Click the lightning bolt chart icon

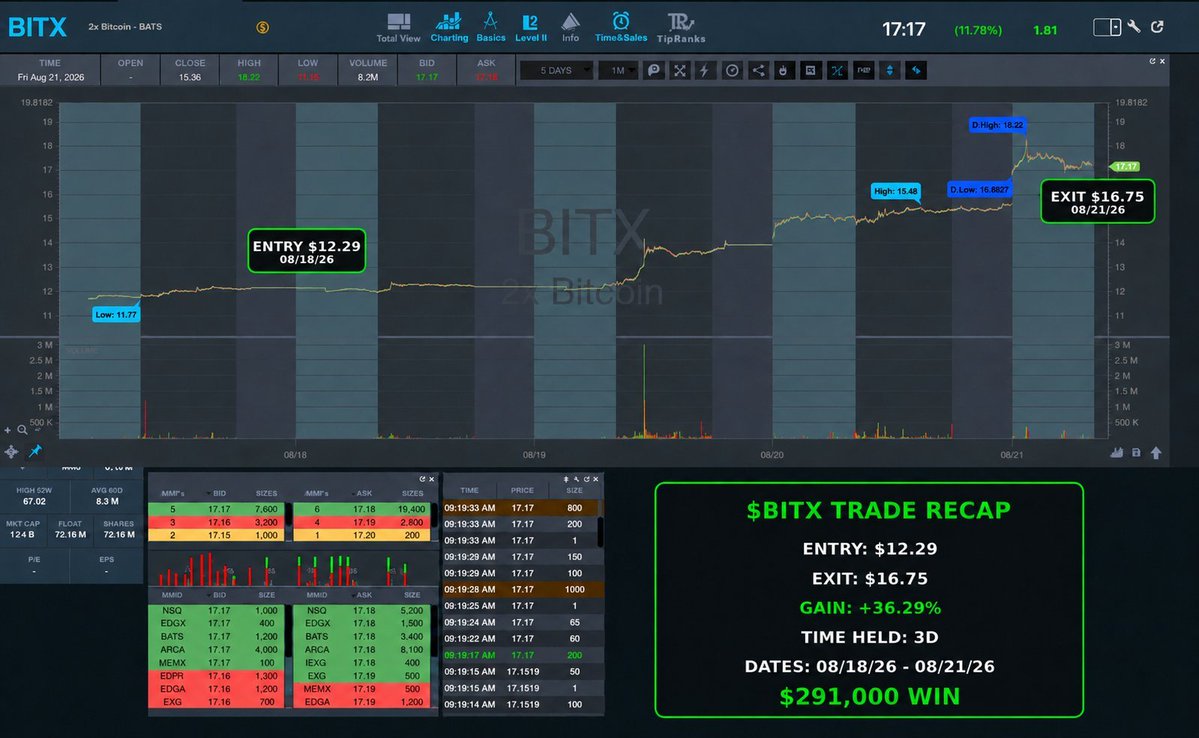(x=704, y=70)
